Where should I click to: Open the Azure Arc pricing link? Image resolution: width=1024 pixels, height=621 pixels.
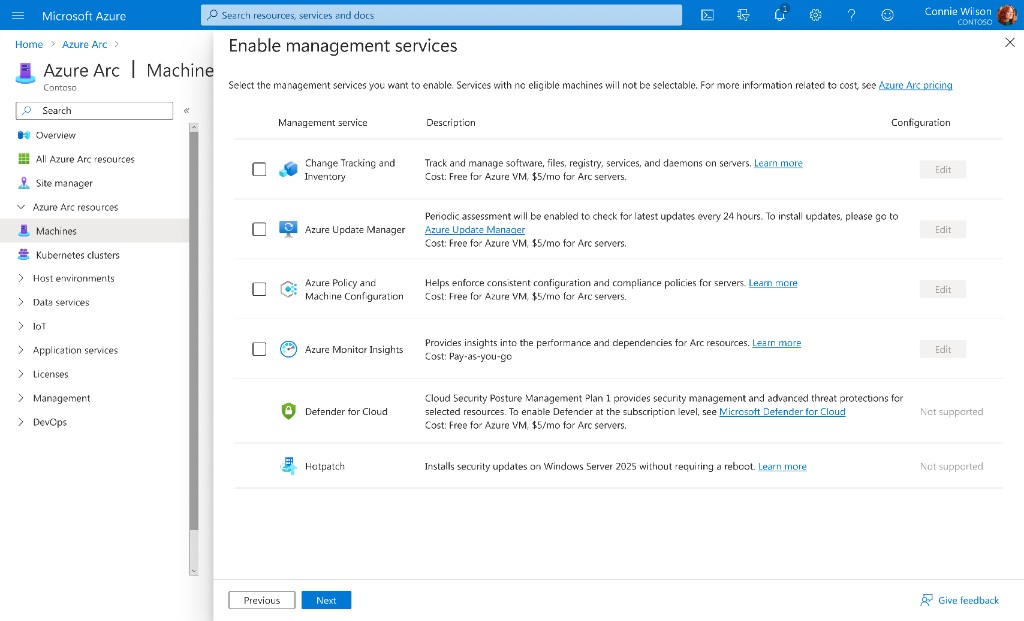(x=915, y=86)
